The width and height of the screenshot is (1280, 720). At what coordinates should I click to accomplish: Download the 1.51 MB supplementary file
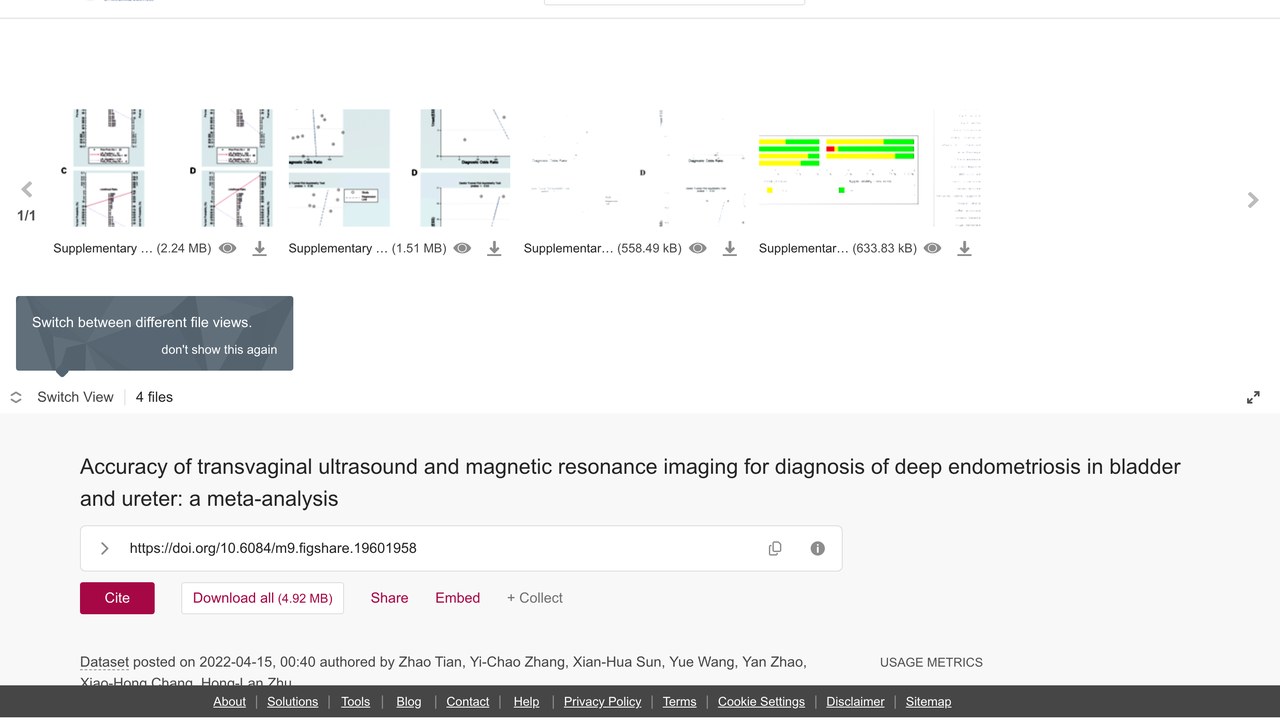coord(494,248)
